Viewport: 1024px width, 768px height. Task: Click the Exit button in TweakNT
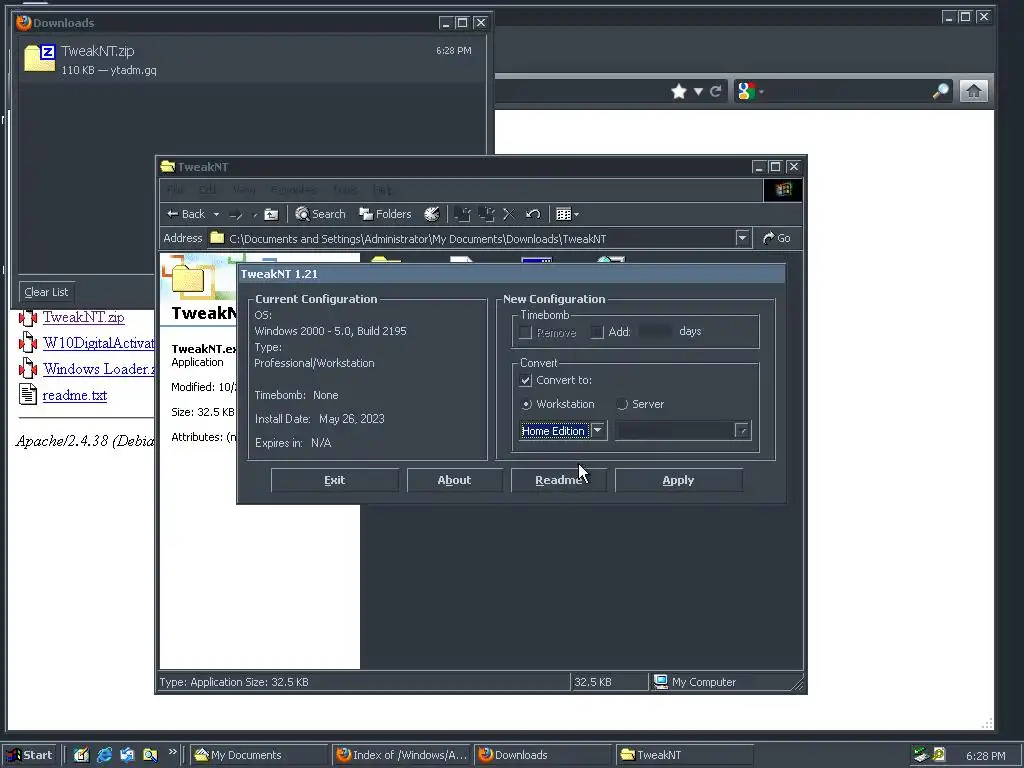pos(334,480)
